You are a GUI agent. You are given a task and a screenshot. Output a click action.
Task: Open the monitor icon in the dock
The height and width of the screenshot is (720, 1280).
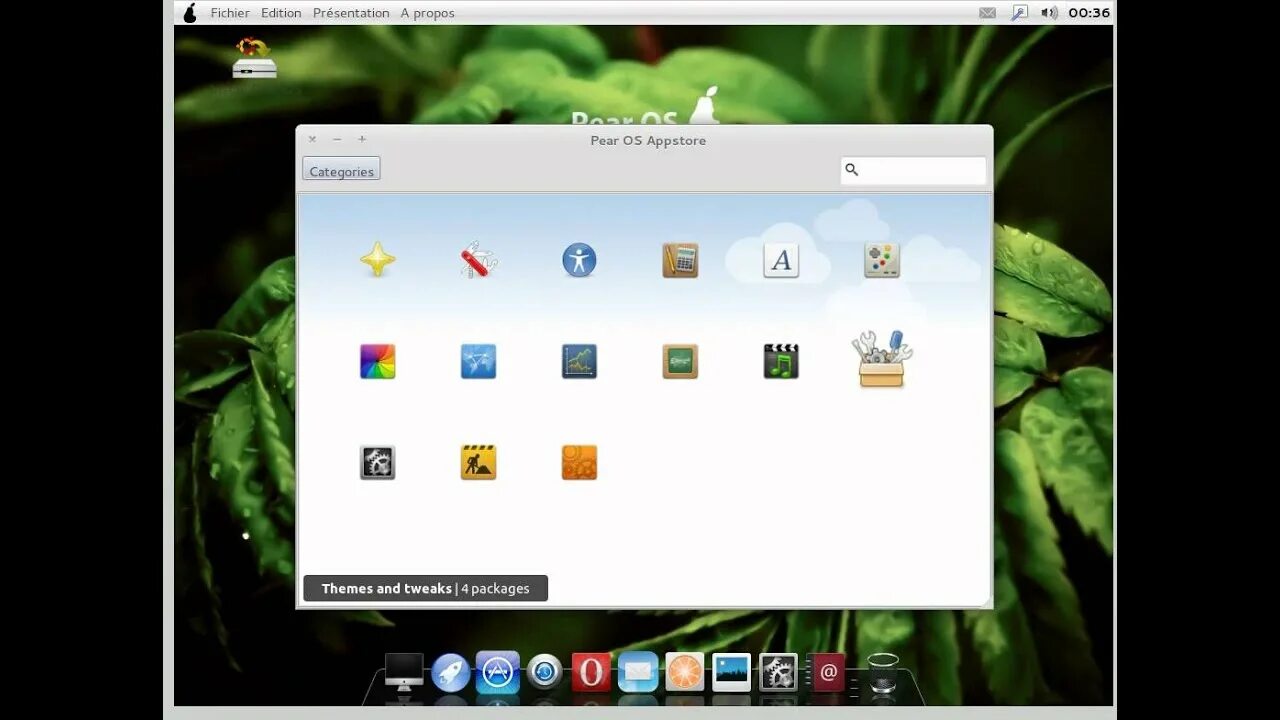[404, 672]
